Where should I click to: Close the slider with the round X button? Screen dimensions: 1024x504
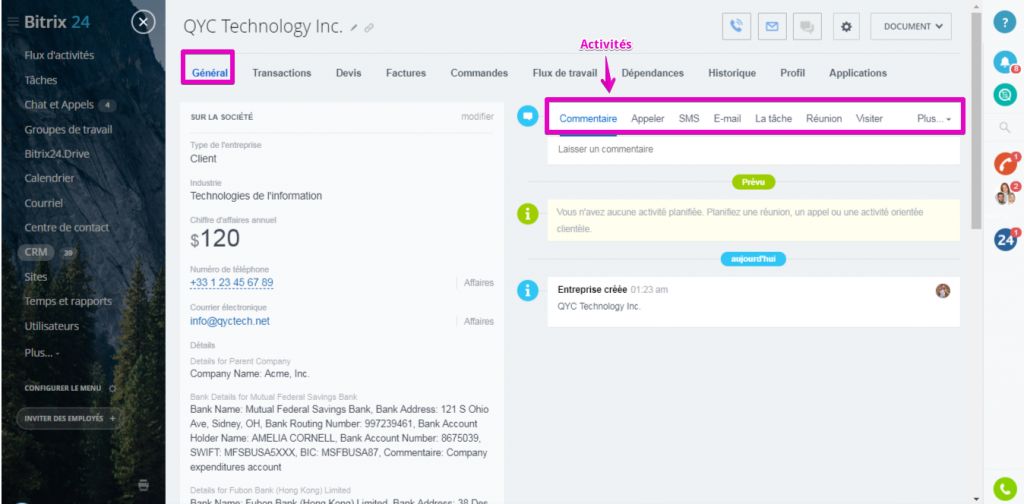click(143, 23)
